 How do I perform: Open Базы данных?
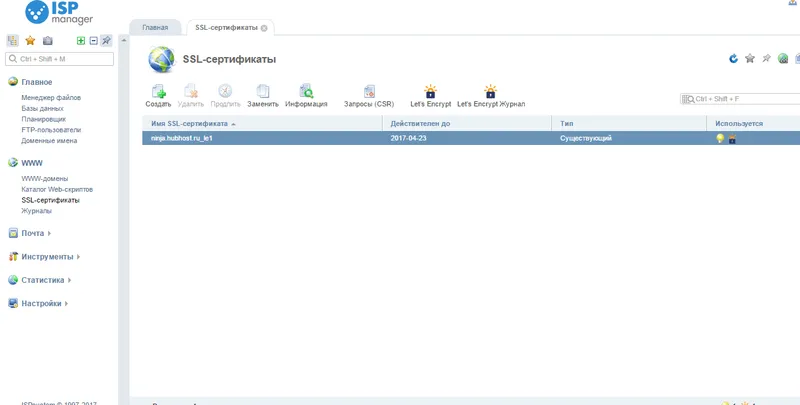pos(42,109)
